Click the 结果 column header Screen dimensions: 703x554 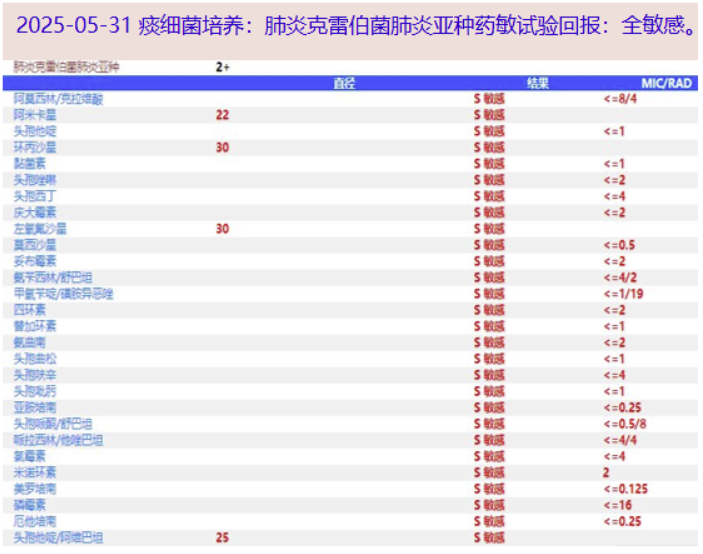[538, 84]
